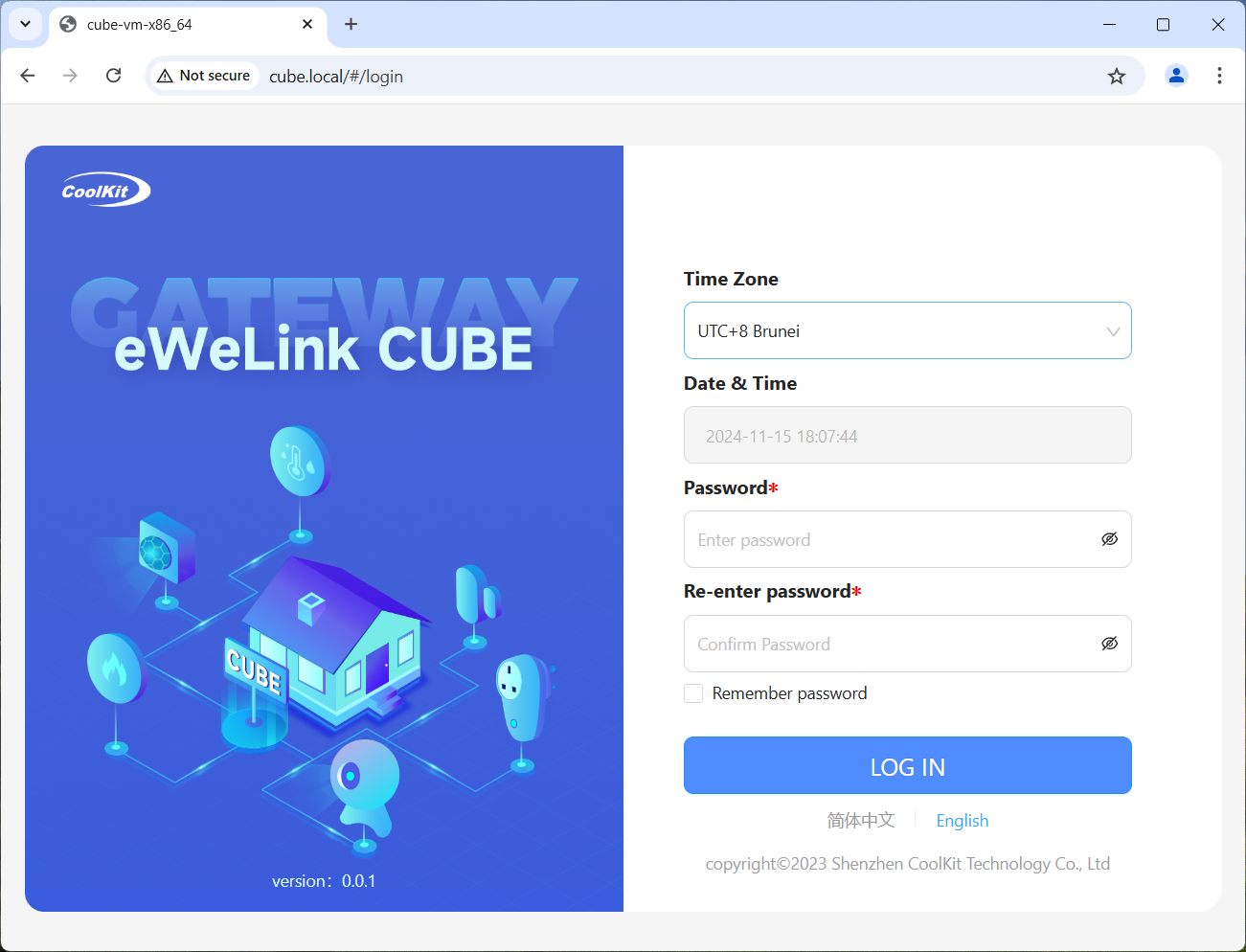
Task: Expand the tab search chevron in the title bar
Action: [x=25, y=24]
